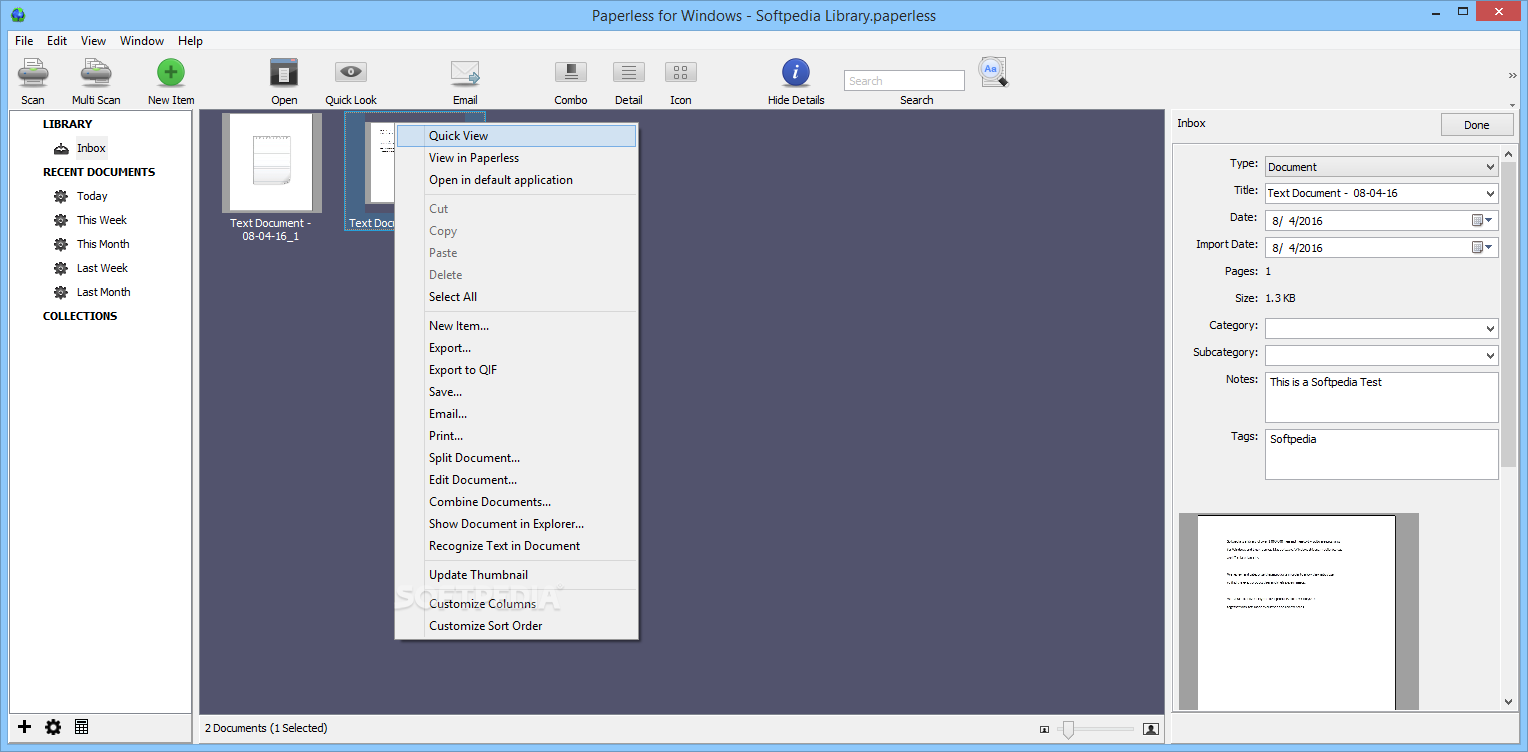Add a collection with the plus icon
The image size is (1528, 752).
25,727
